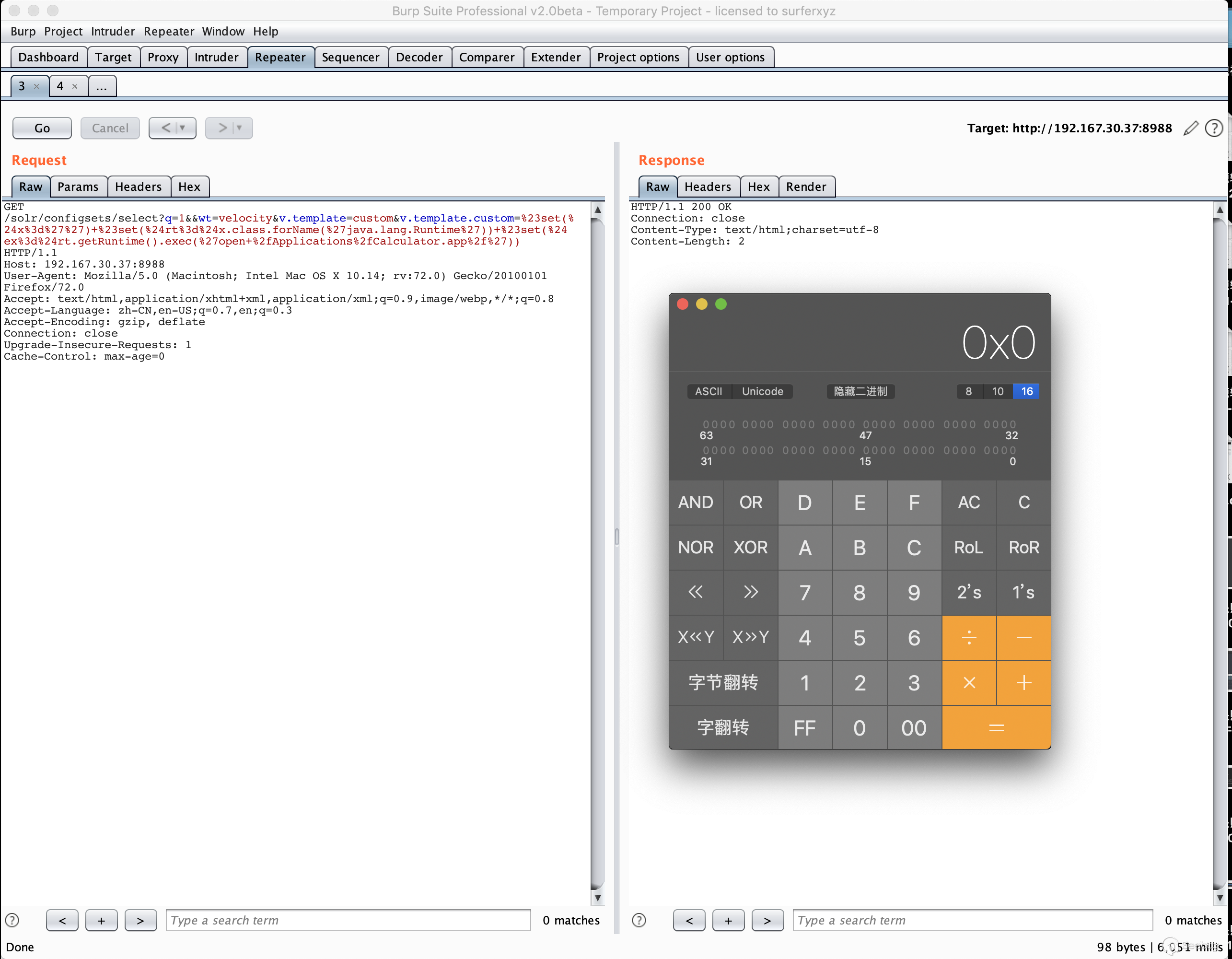Expand the history forward dropdown arrow
1232x959 pixels.
[239, 128]
